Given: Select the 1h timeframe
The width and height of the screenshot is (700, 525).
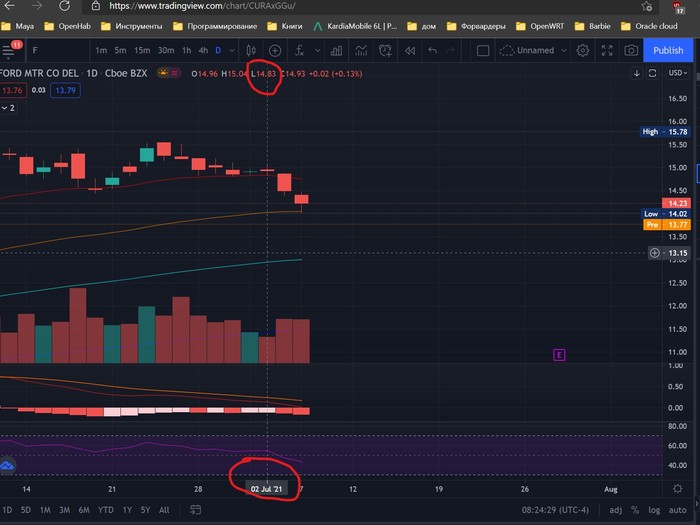Looking at the screenshot, I should click(x=187, y=50).
